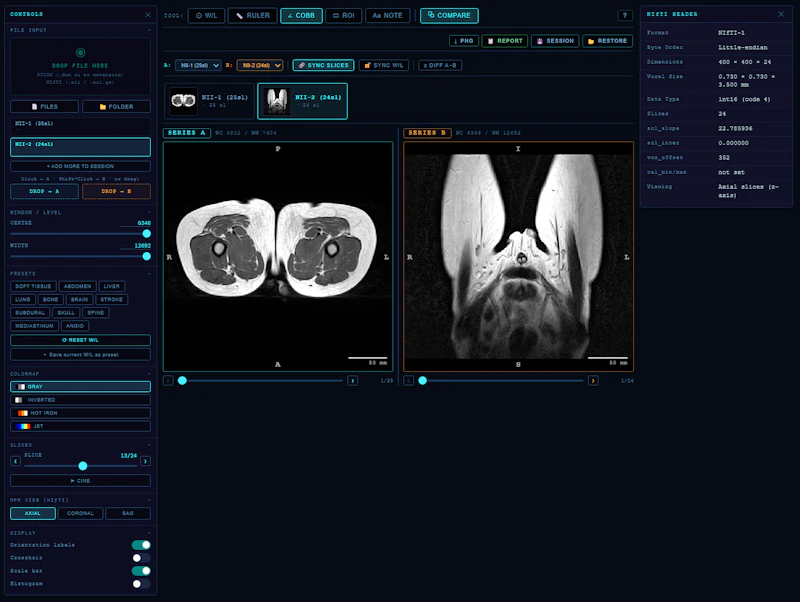Select the W/L window-level tool

pyautogui.click(x=206, y=16)
